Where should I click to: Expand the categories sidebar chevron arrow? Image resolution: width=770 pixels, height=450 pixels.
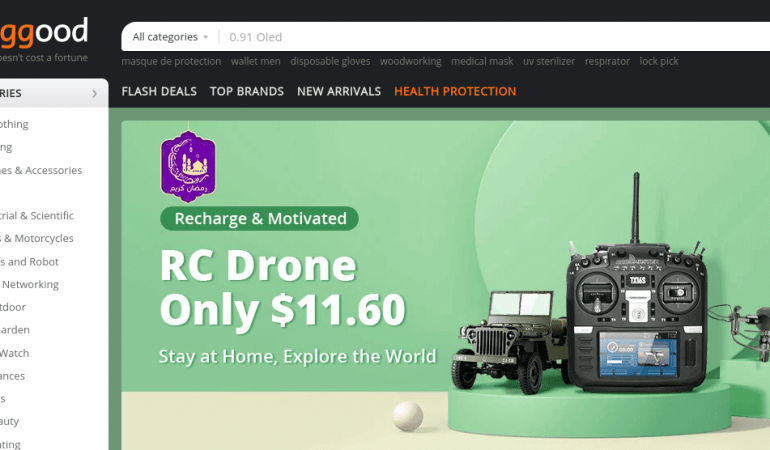tap(94, 93)
